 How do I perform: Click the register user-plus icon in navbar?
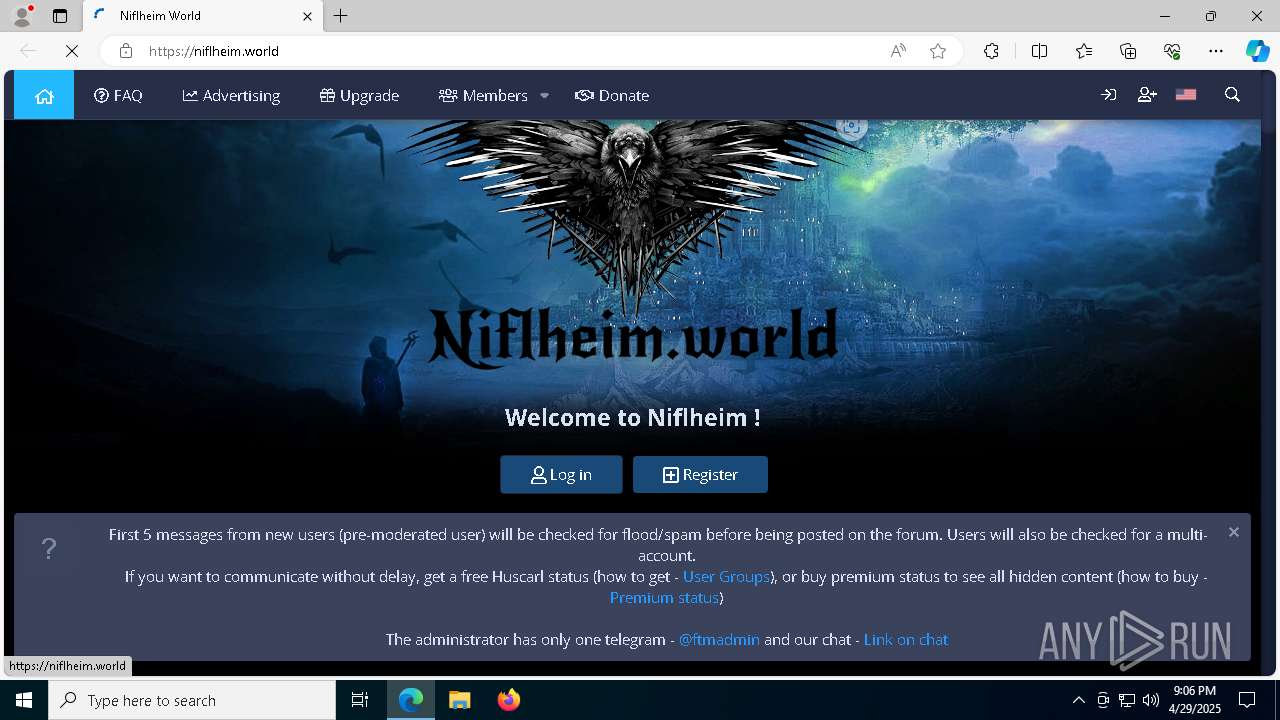coord(1147,95)
